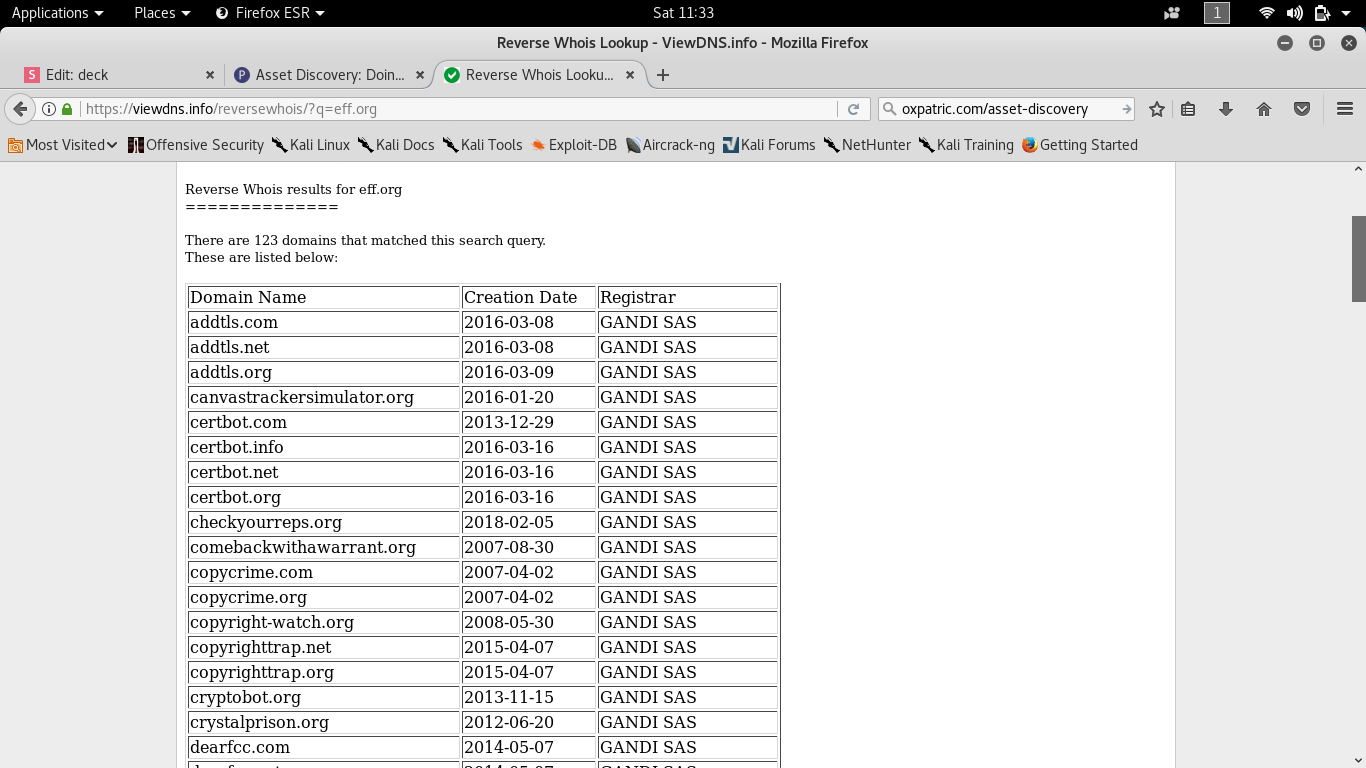Click the workspace switcher '1' indicator
The height and width of the screenshot is (768, 1366).
pyautogui.click(x=1217, y=13)
